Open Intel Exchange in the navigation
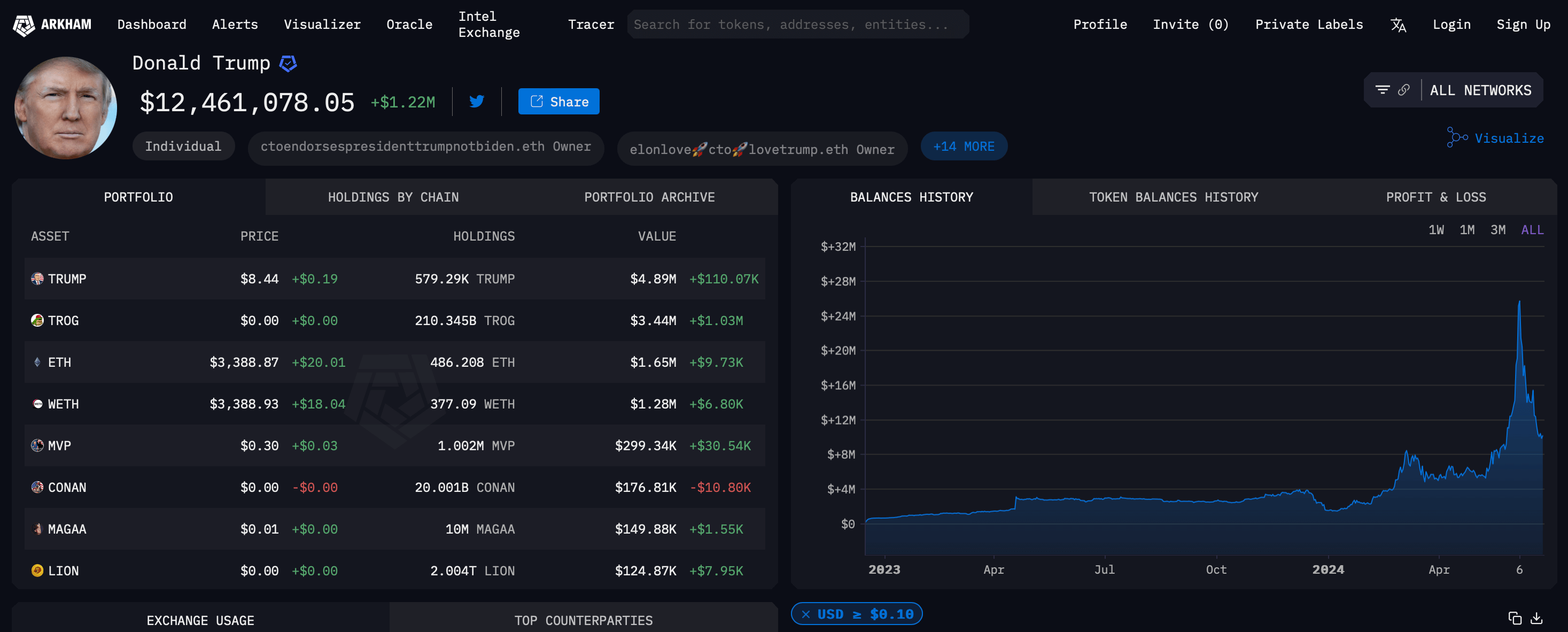1568x632 pixels. point(489,25)
